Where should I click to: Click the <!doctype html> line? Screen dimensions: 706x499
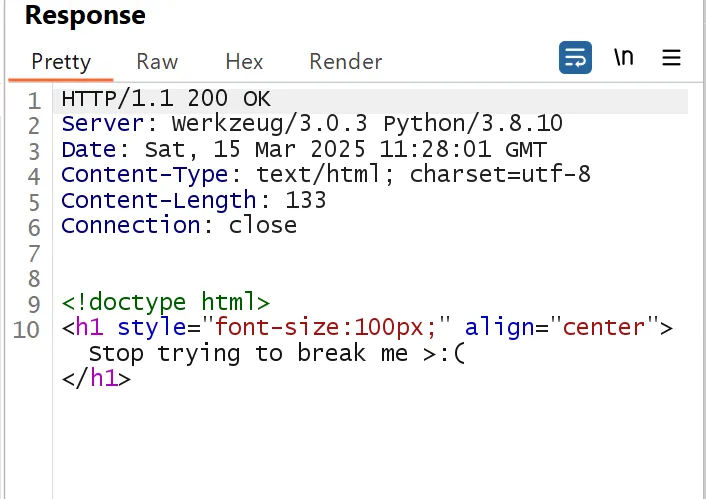[x=165, y=302]
